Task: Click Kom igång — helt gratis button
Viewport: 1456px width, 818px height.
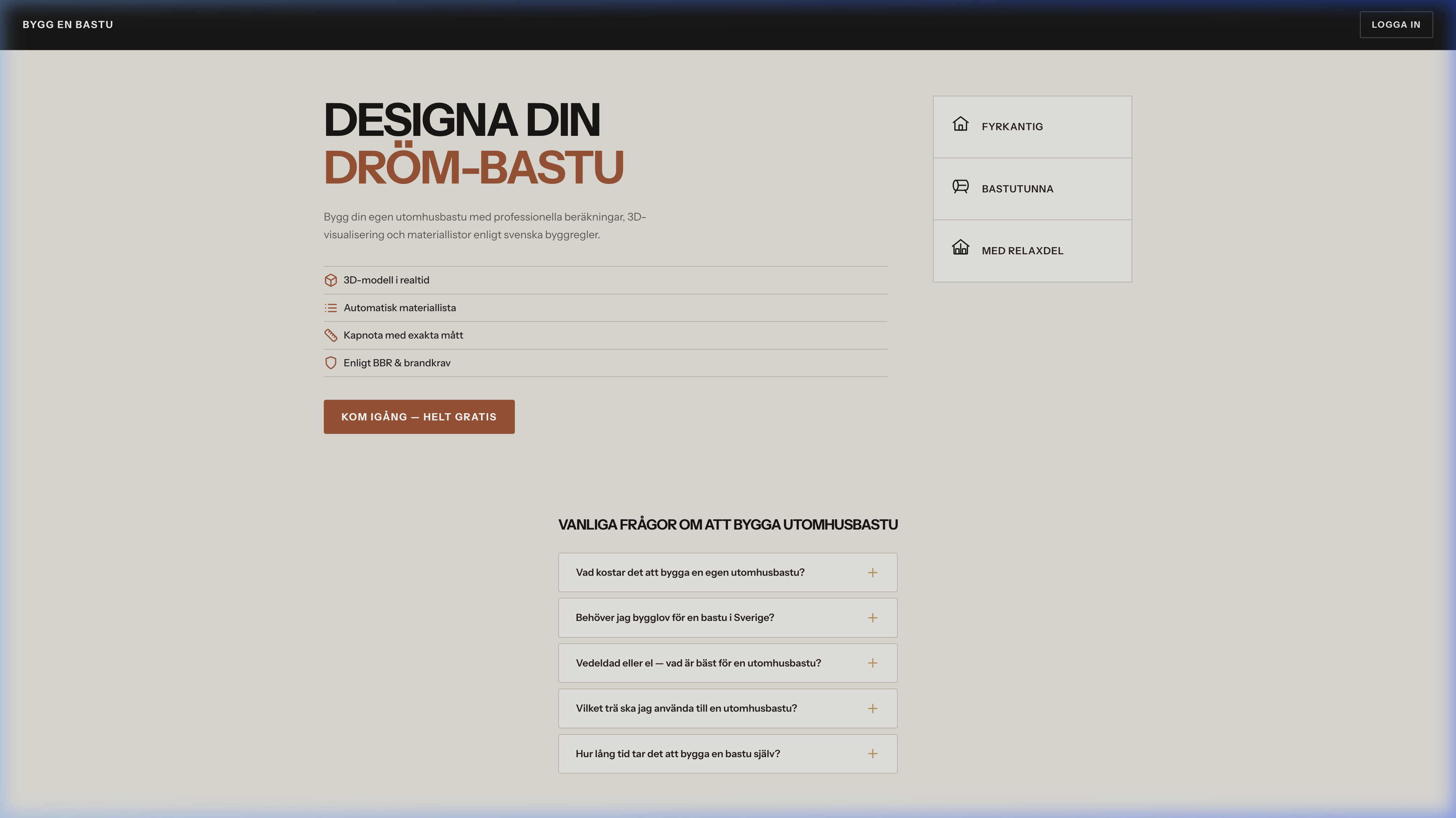Action: [x=419, y=417]
